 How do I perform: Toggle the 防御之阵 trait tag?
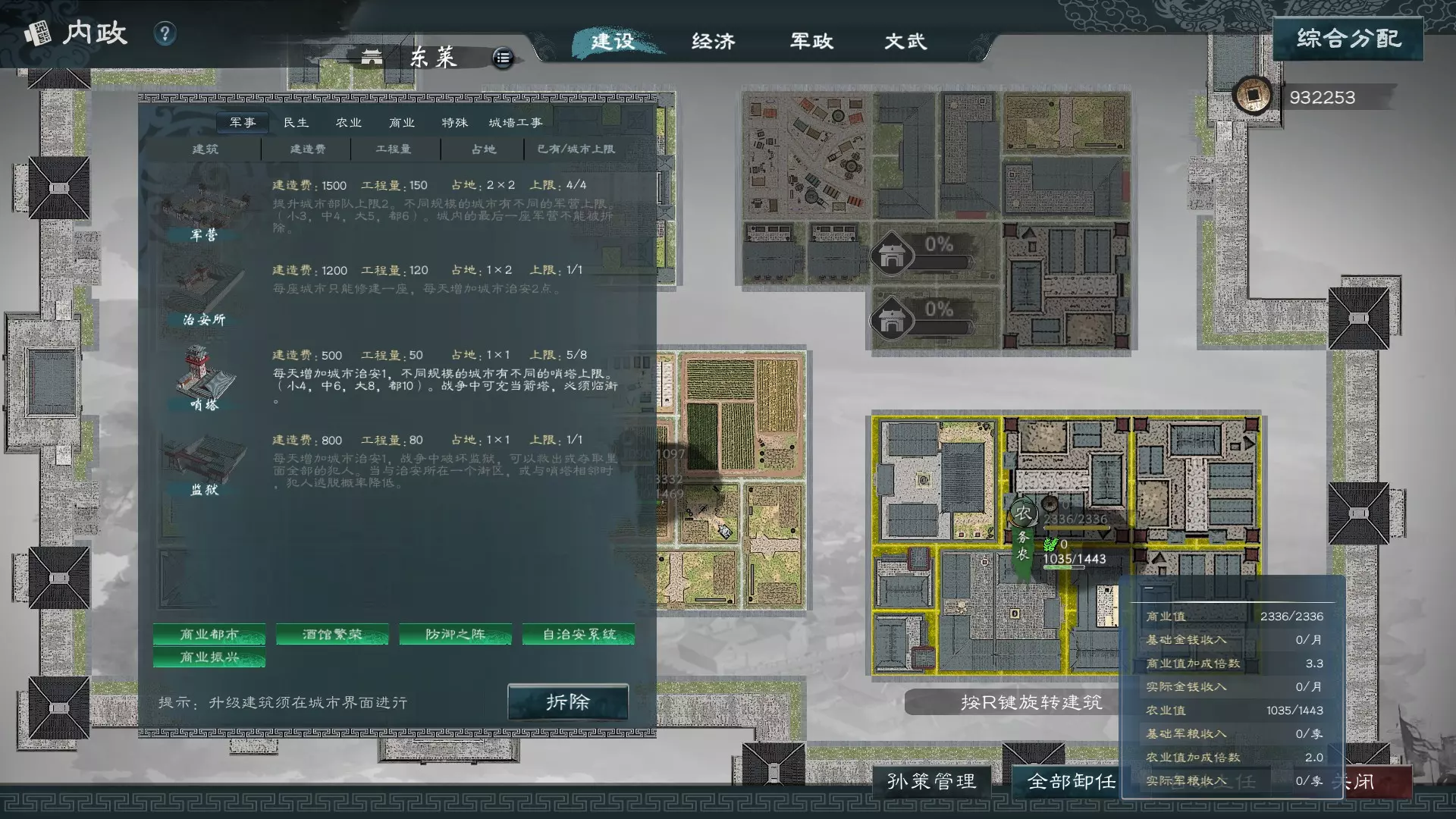tap(455, 634)
